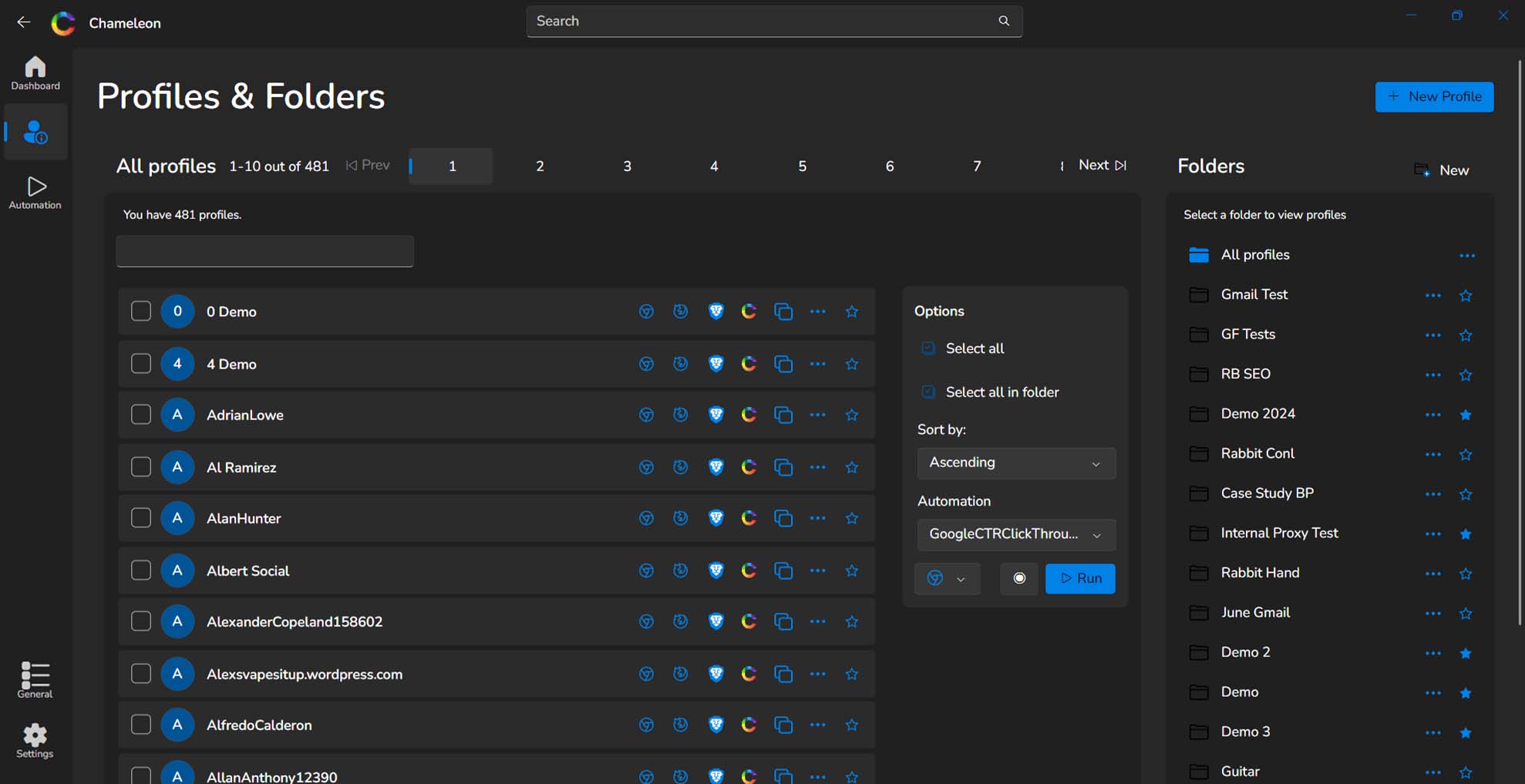Open the June Gmail folder
This screenshot has height=784, width=1525.
(1255, 612)
